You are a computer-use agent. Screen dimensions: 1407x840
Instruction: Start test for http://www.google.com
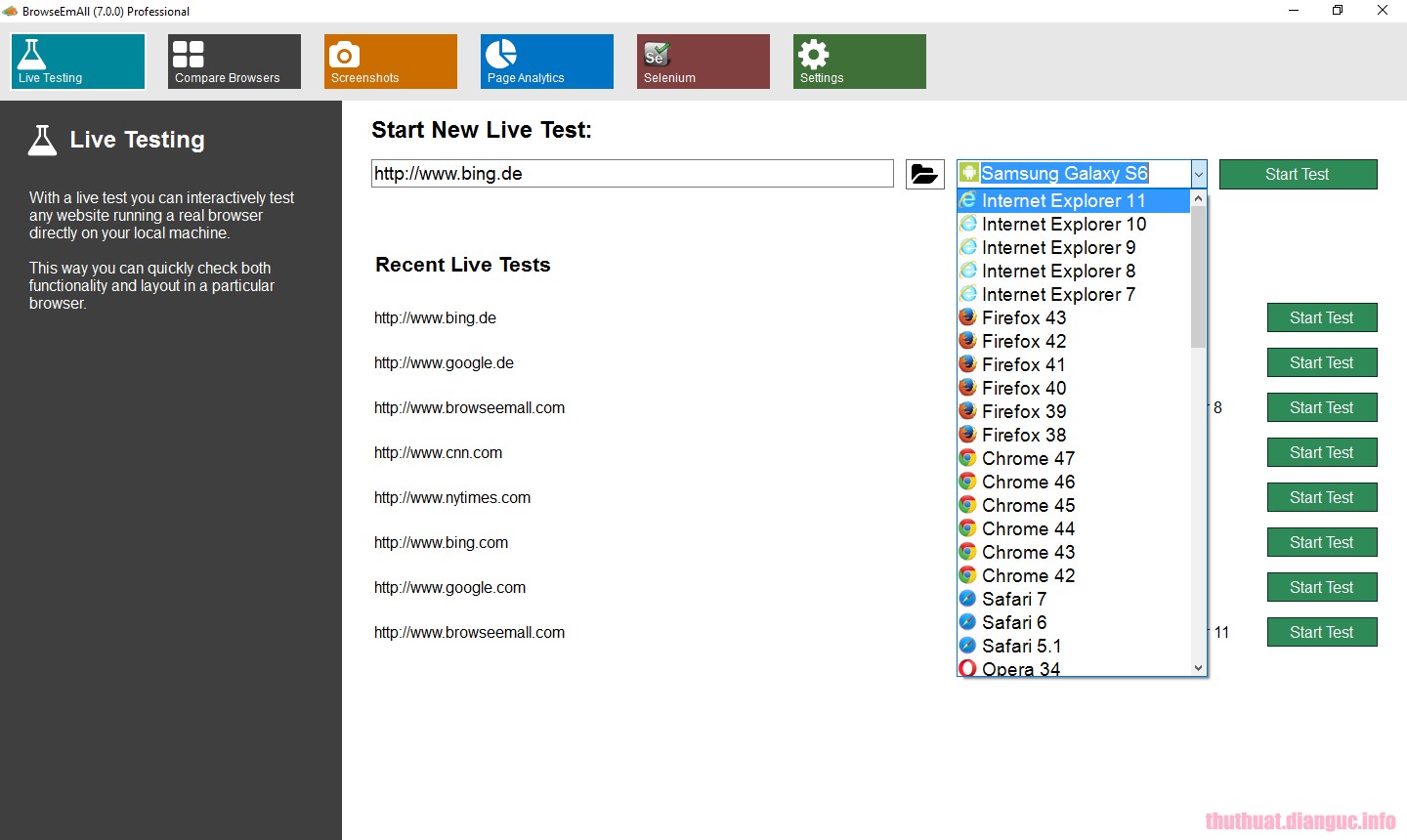coord(1322,587)
